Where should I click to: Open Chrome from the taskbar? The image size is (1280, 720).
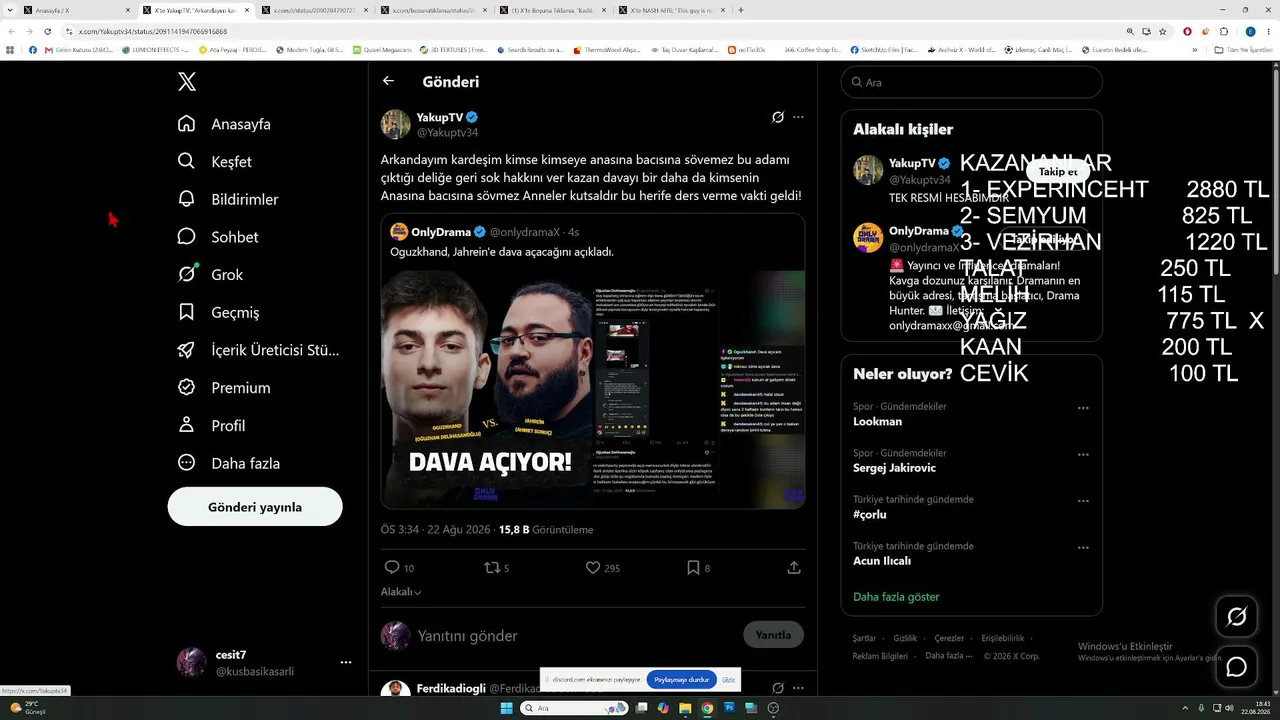coord(707,708)
